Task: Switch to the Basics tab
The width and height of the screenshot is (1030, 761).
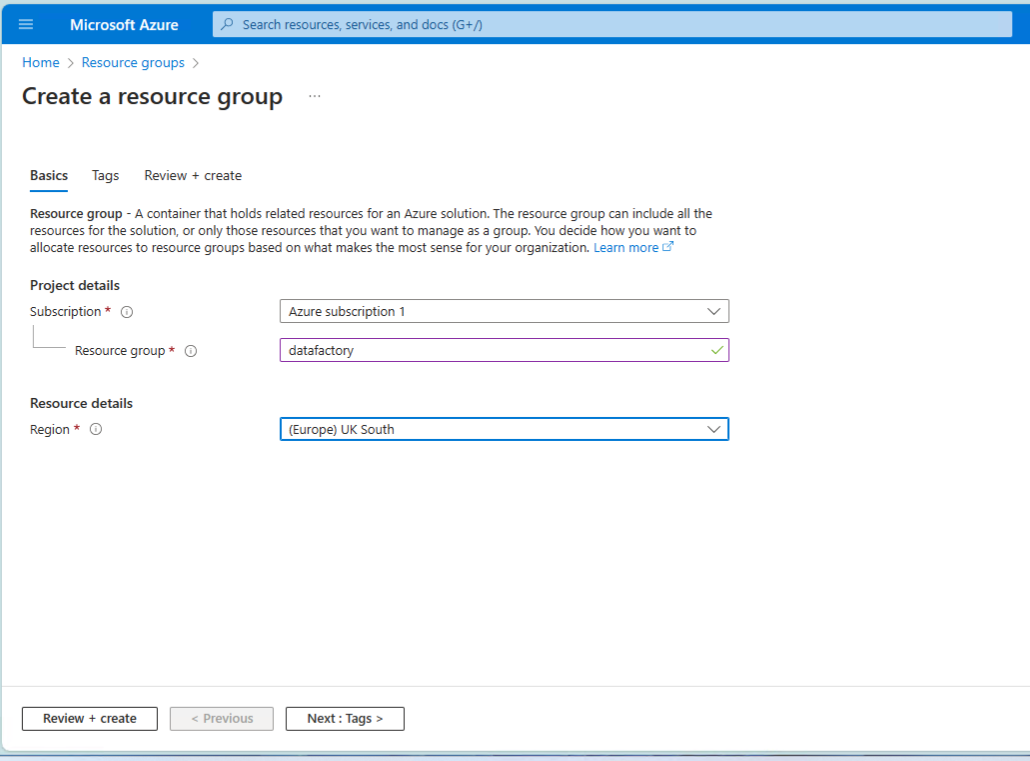Action: [49, 175]
